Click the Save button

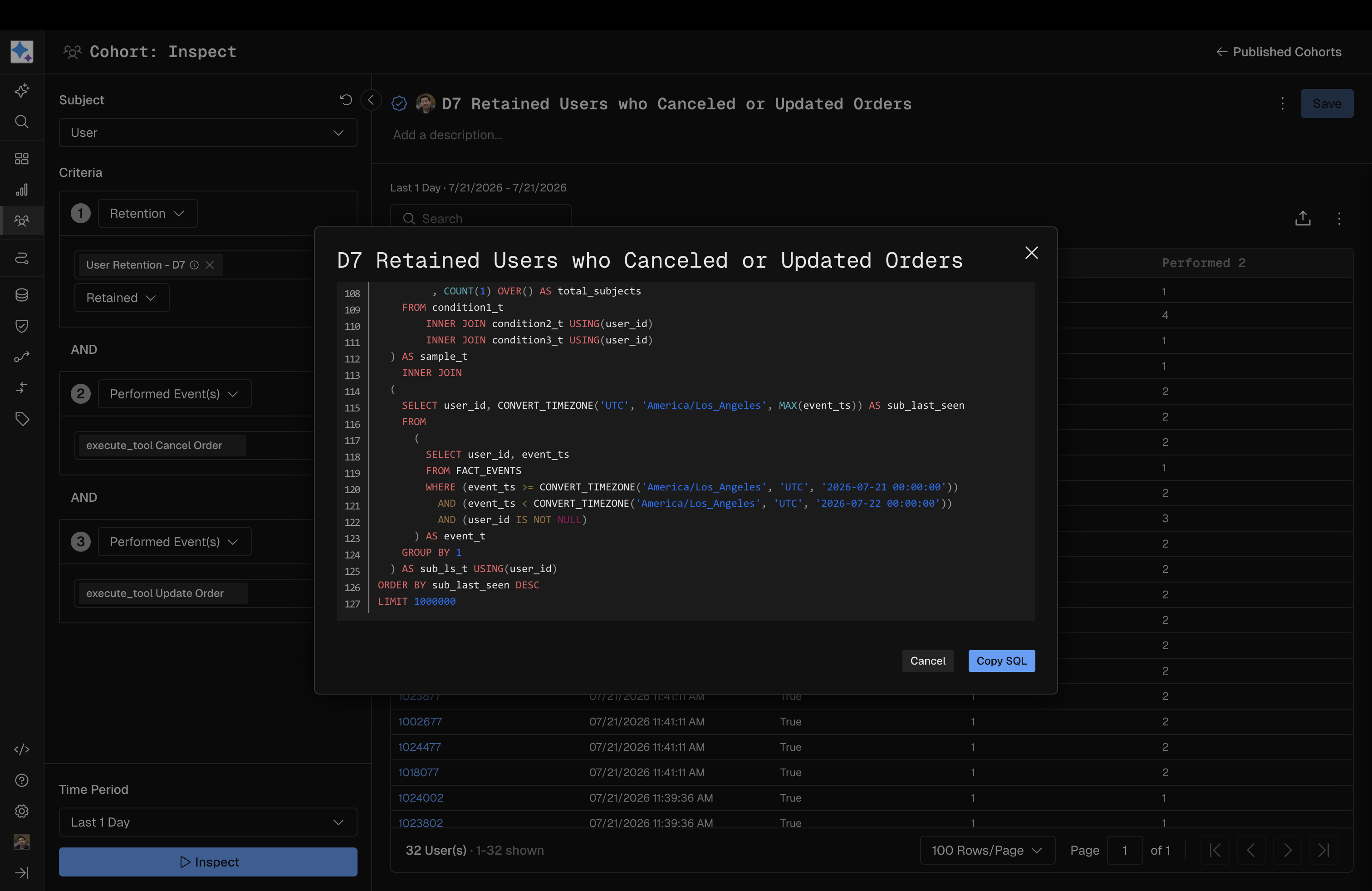tap(1327, 104)
